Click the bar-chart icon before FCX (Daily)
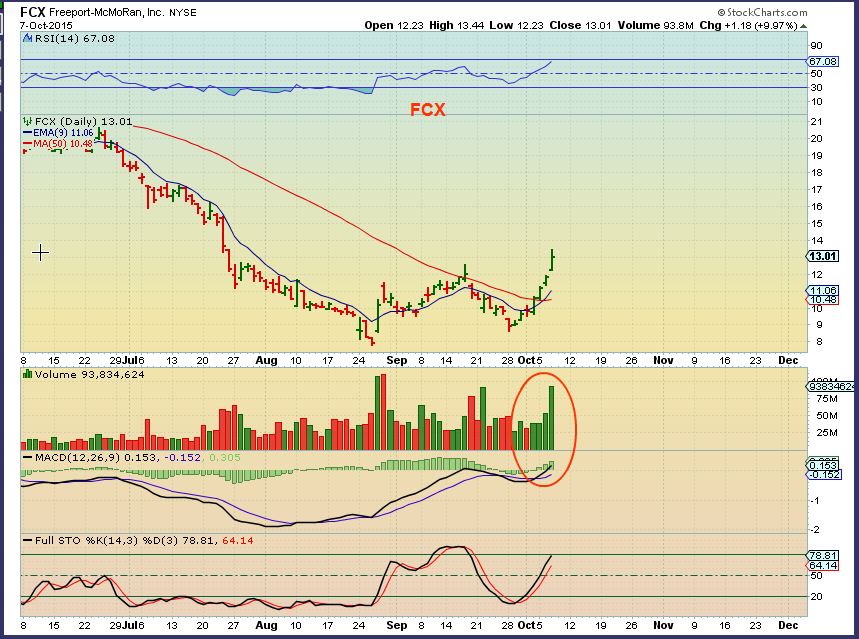The height and width of the screenshot is (639, 859). pyautogui.click(x=27, y=121)
